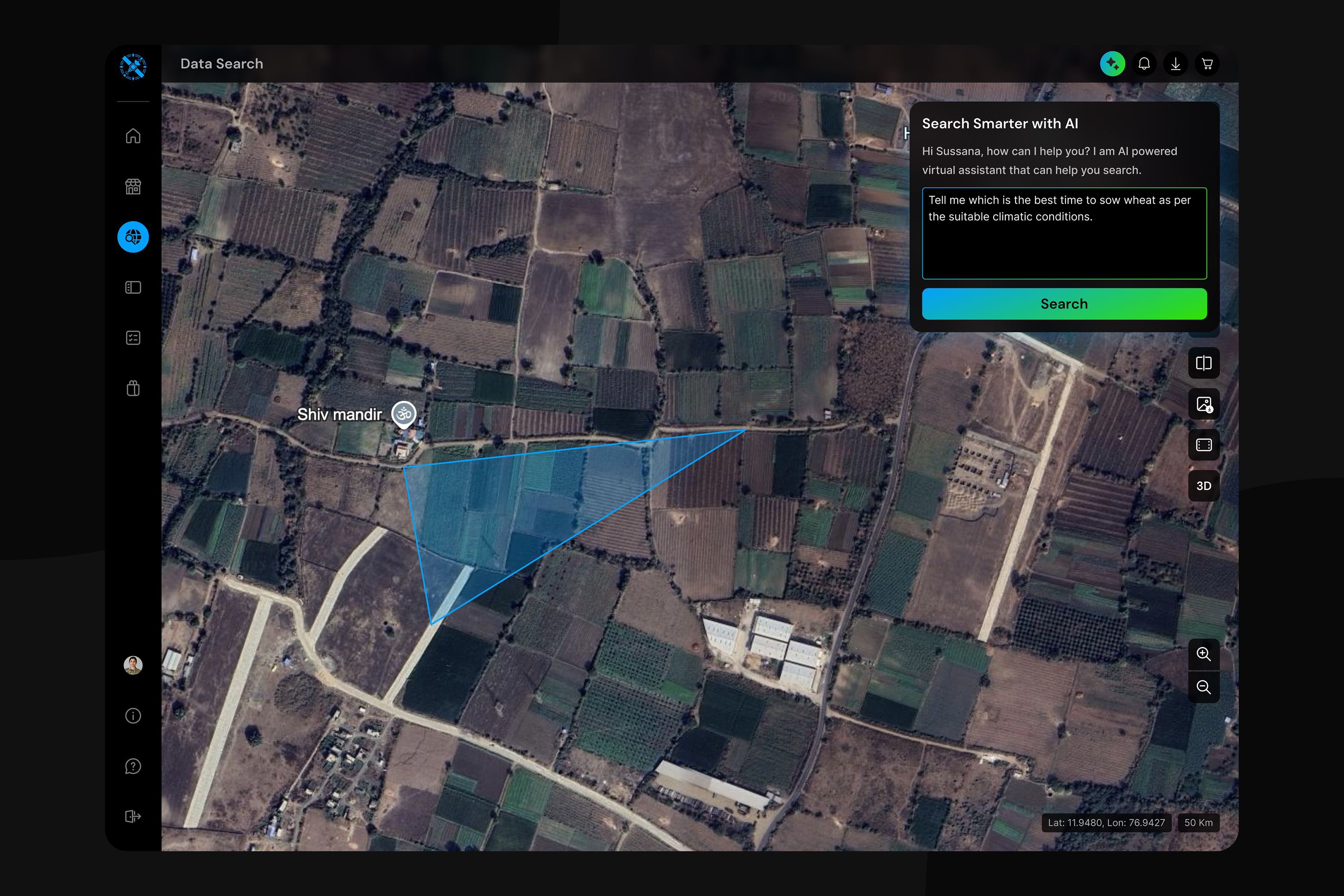Open the help question mark icon
Image resolution: width=1344 pixels, height=896 pixels.
(x=133, y=766)
